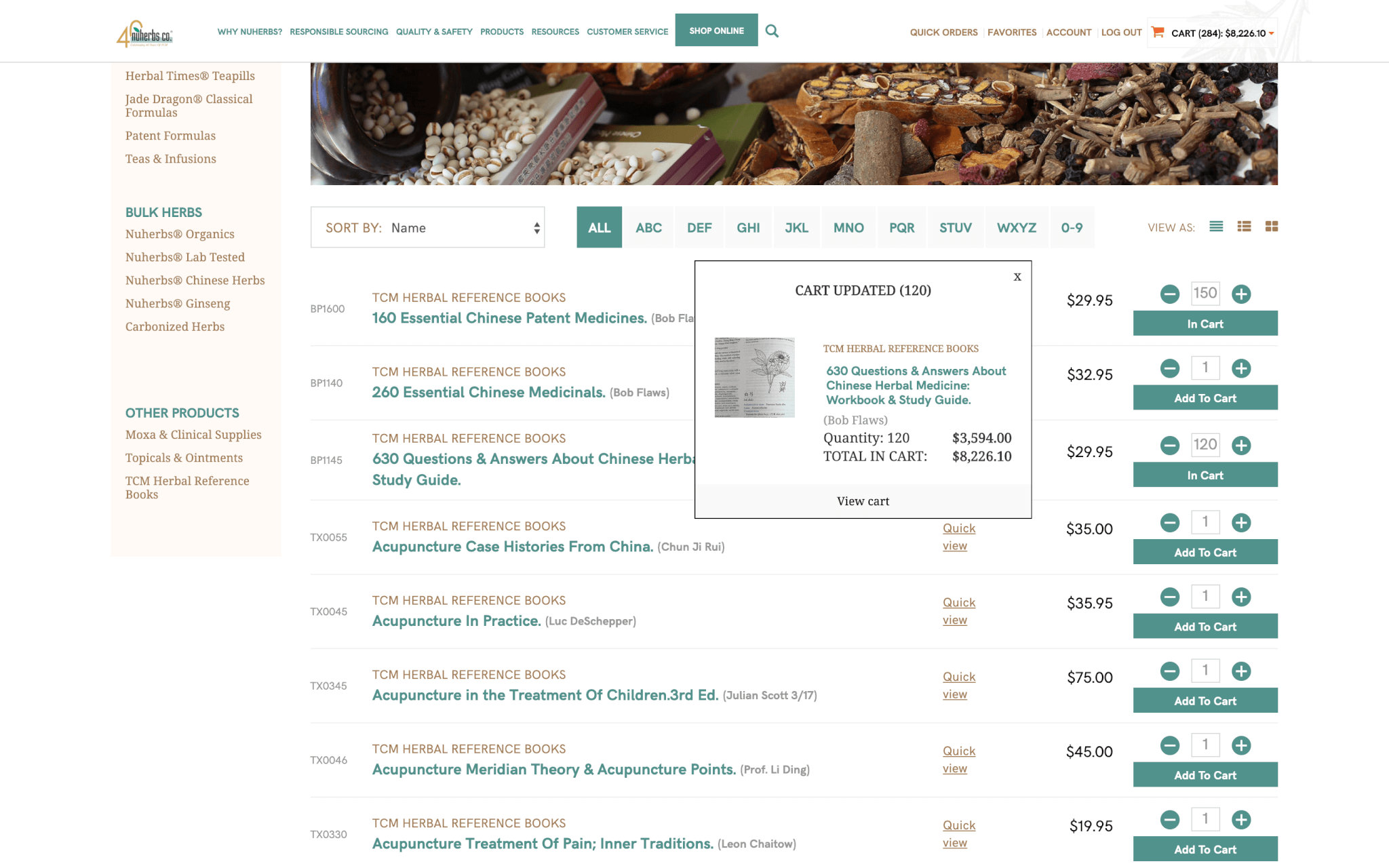The image size is (1389, 868).
Task: Increase quantity for Acupuncture Meridian Theory
Action: pos(1241,745)
